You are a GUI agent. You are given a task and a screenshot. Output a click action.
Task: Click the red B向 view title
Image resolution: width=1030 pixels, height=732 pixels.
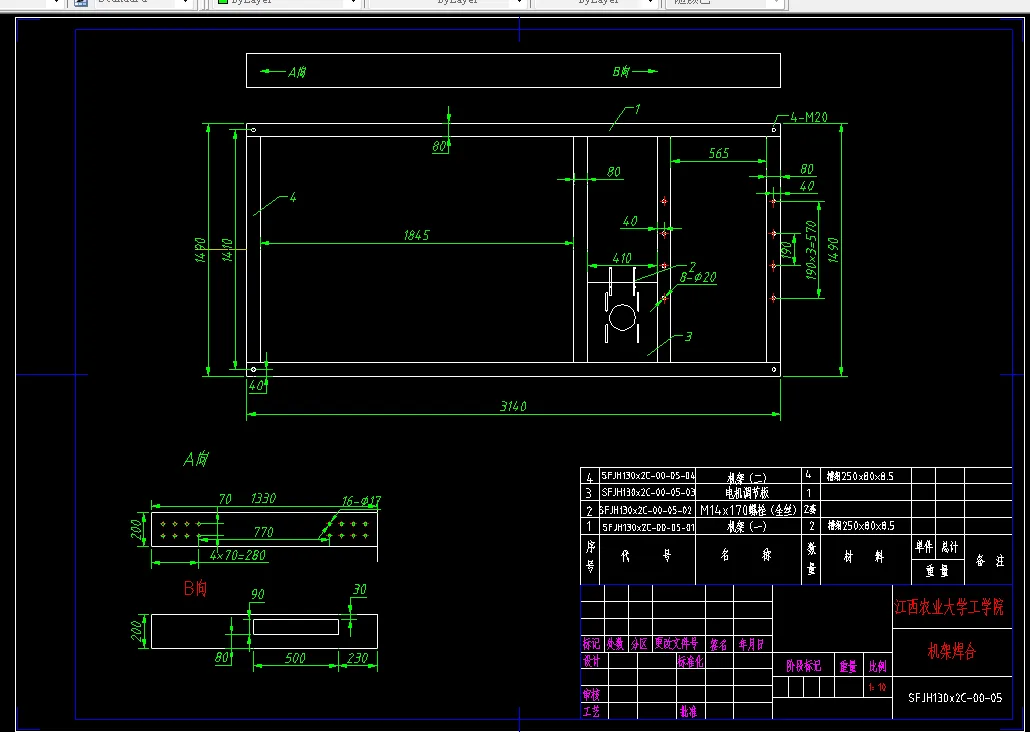pos(195,588)
